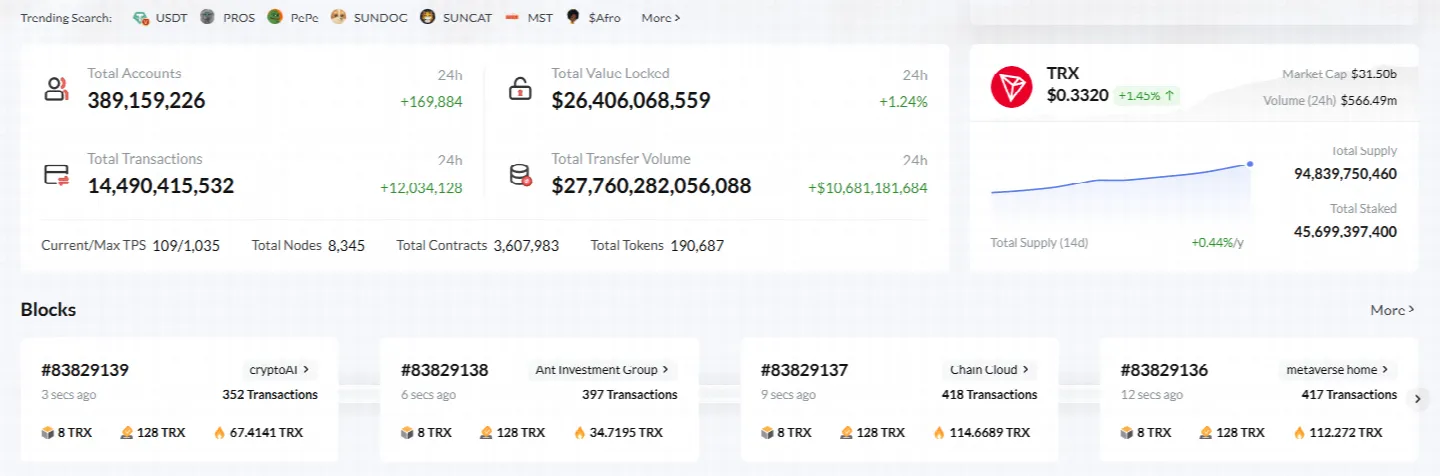Click the PROS trending token icon
Image resolution: width=1440 pixels, height=476 pixels.
tap(208, 17)
